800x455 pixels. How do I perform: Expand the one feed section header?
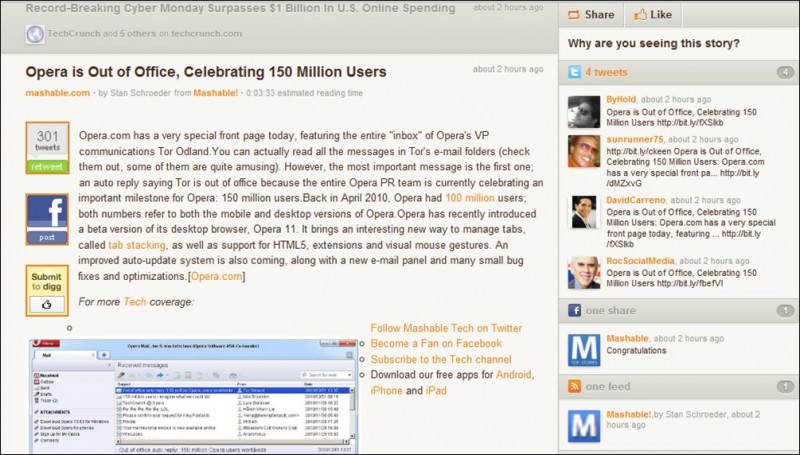click(679, 386)
